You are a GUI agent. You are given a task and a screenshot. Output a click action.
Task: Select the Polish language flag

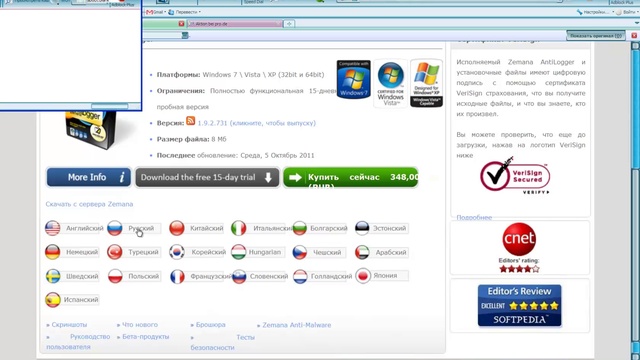pyautogui.click(x=115, y=276)
